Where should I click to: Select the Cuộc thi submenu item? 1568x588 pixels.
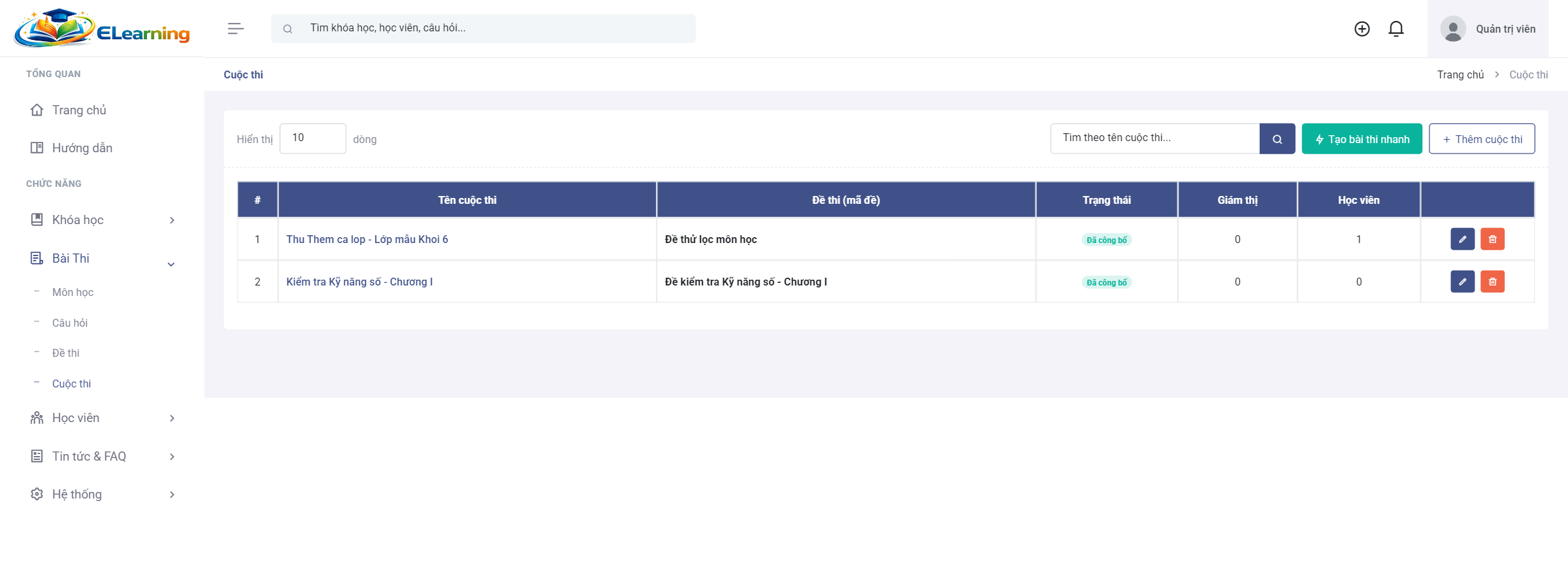point(72,384)
